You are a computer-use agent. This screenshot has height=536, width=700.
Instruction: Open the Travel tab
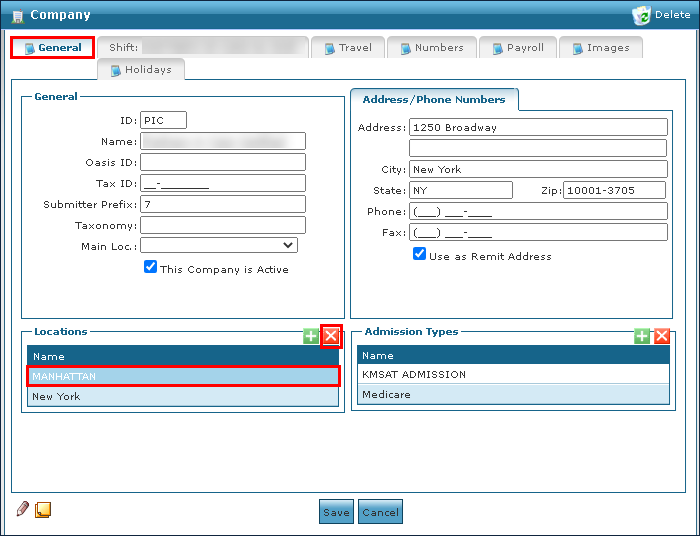click(346, 48)
